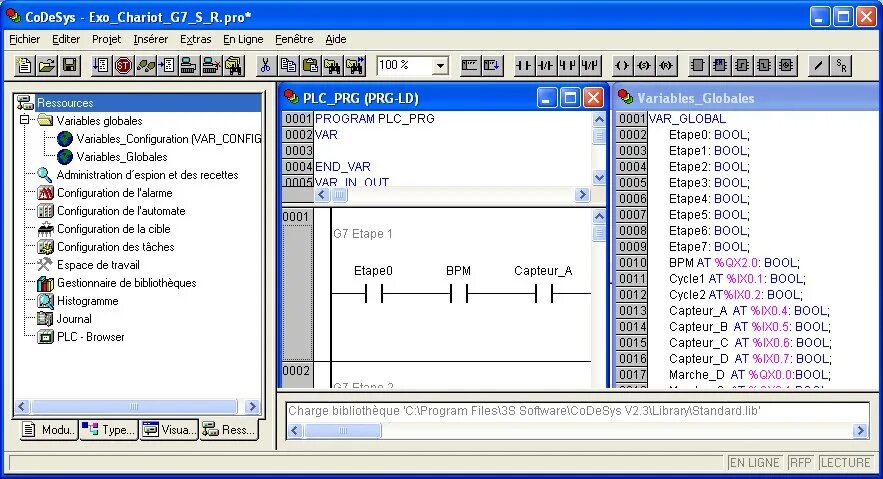Open the Aide menu

pos(336,39)
